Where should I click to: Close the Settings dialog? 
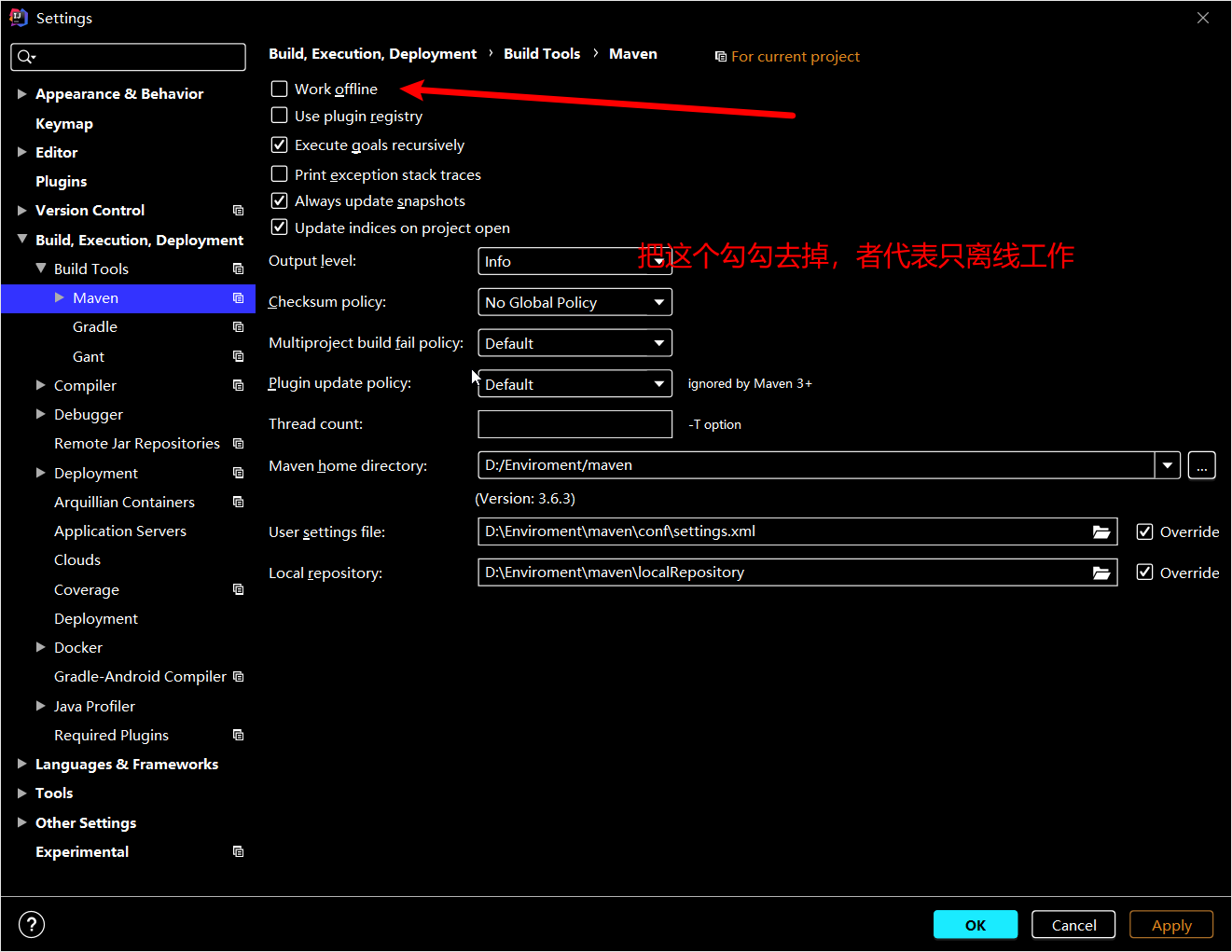pos(1203,18)
